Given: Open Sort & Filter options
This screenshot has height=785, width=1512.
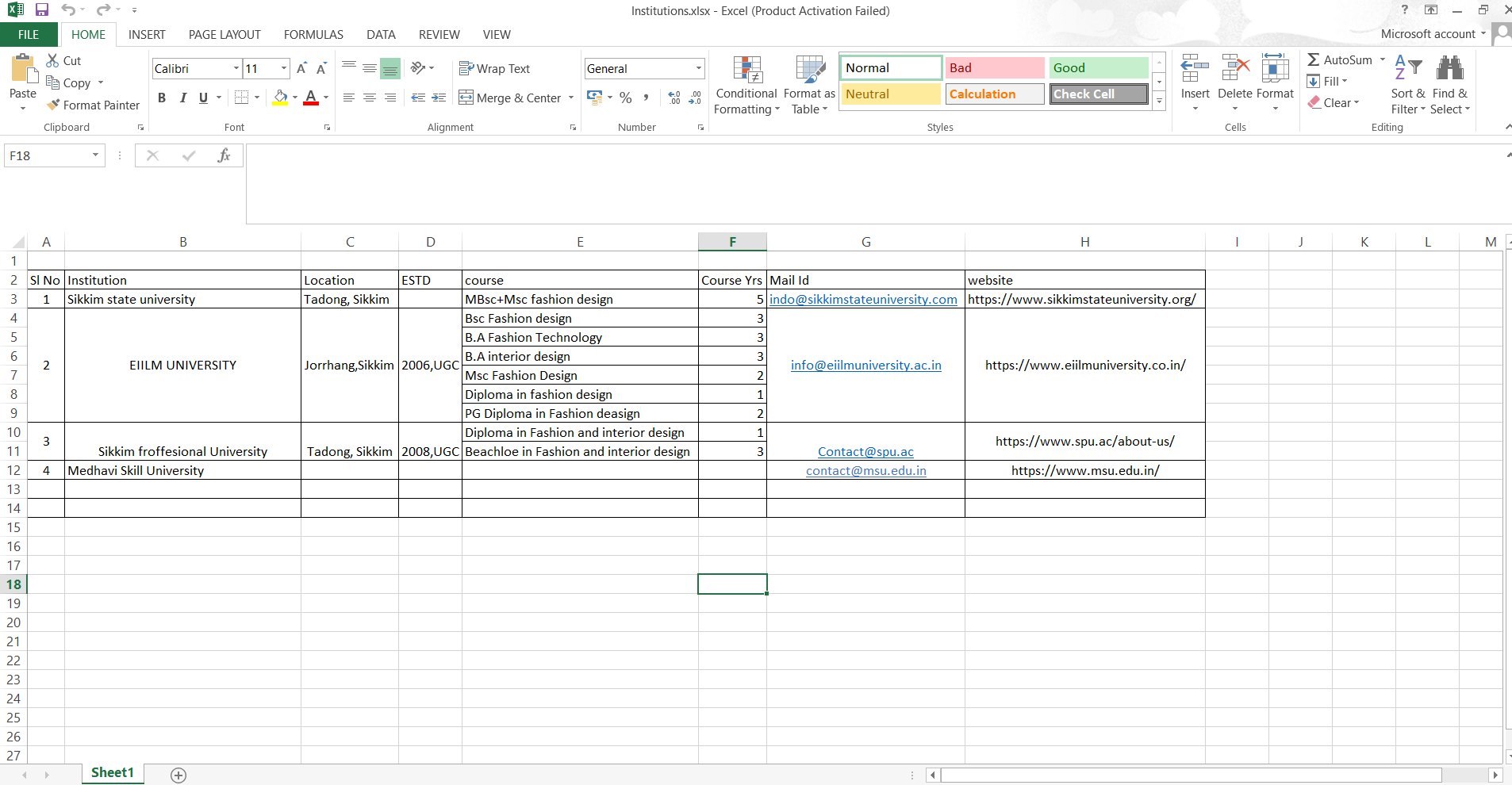Looking at the screenshot, I should point(1408,85).
